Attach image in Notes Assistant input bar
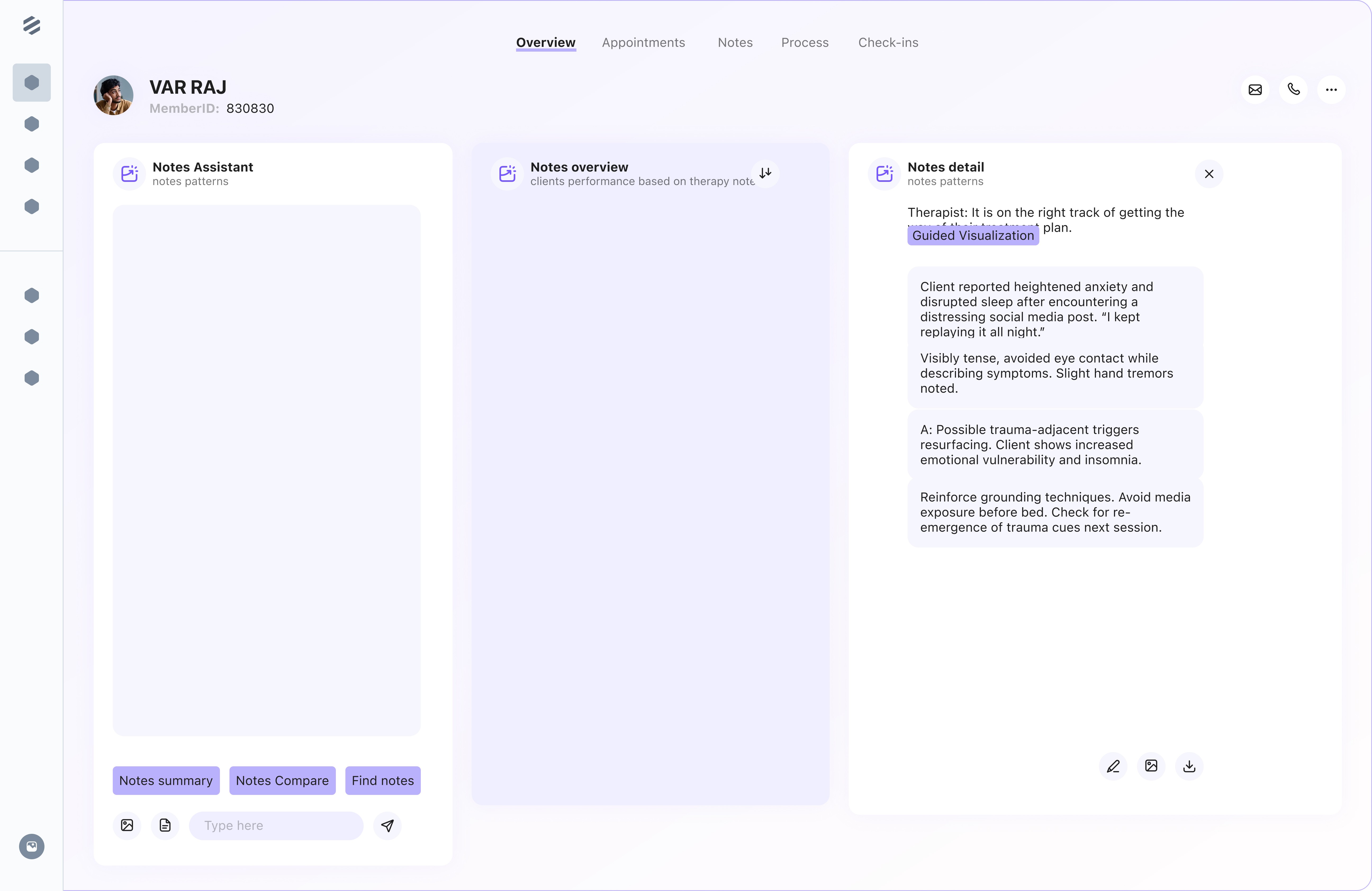This screenshot has height=891, width=1372. click(x=127, y=826)
